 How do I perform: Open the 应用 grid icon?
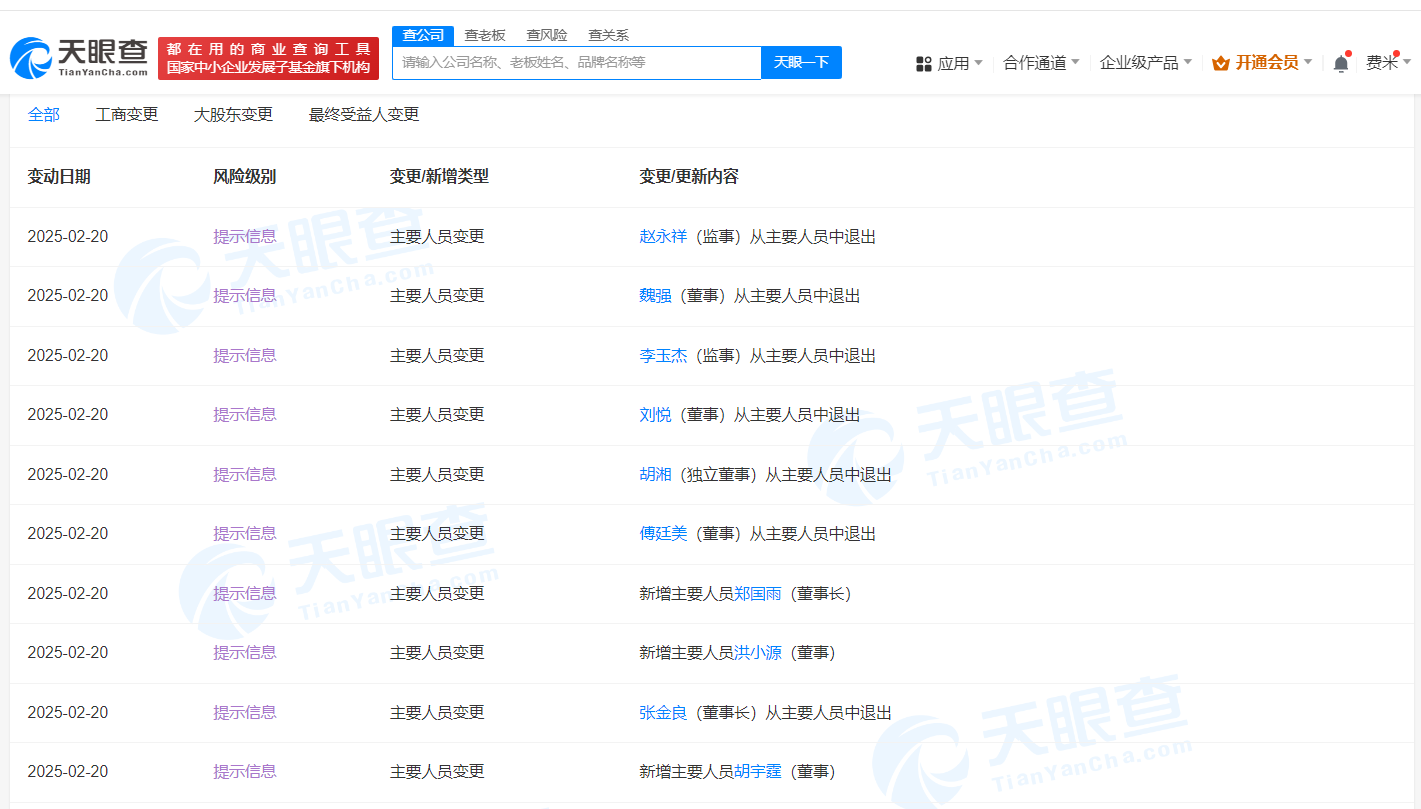(924, 63)
